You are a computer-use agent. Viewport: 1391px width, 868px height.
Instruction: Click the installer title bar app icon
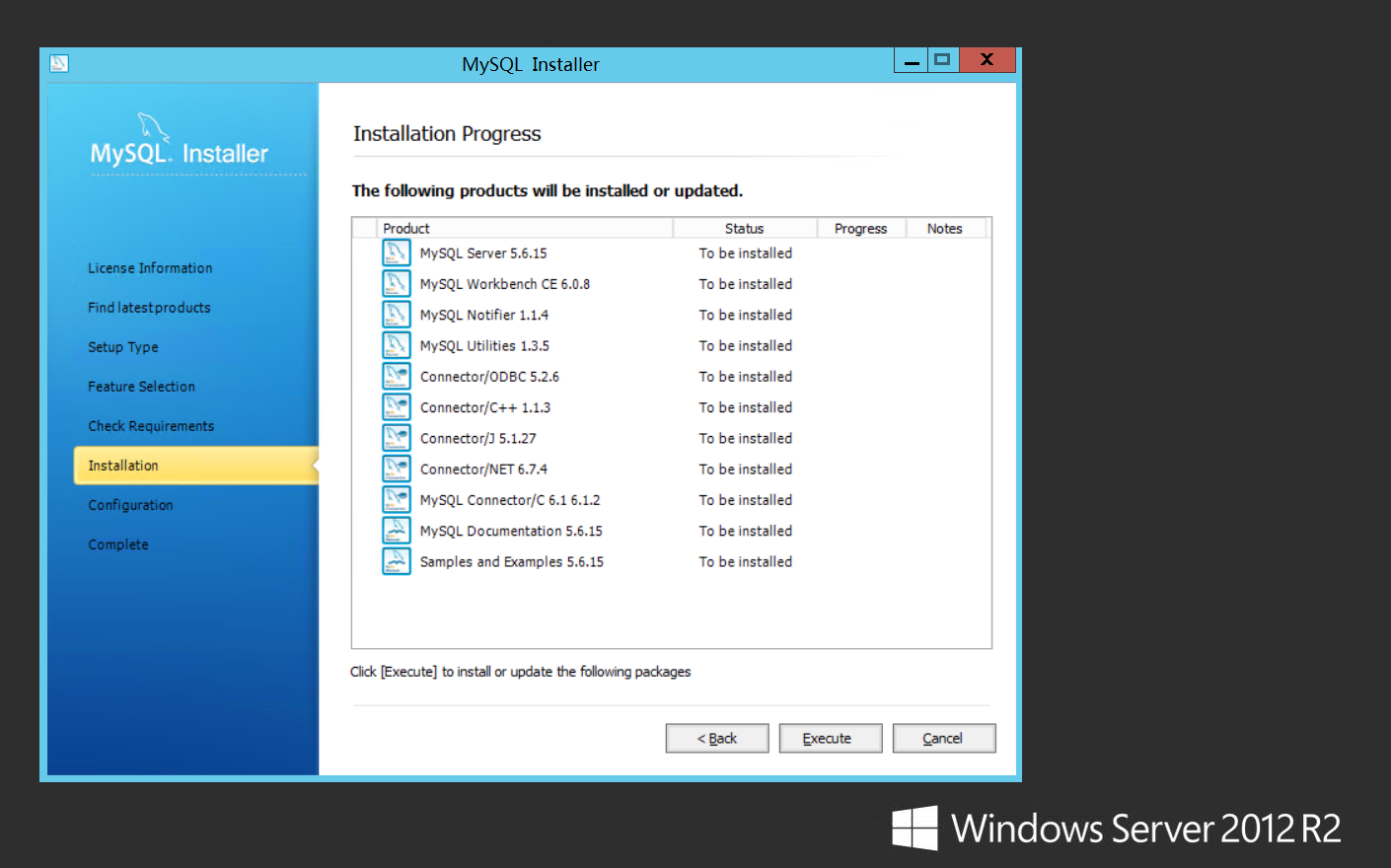pos(59,63)
